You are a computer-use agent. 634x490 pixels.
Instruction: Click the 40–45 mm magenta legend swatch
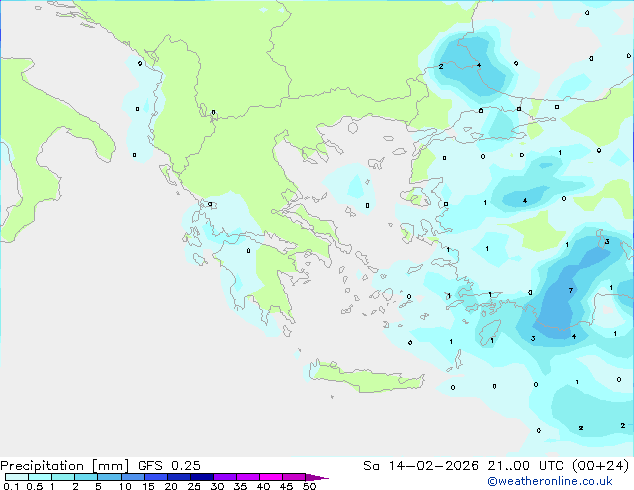271,477
